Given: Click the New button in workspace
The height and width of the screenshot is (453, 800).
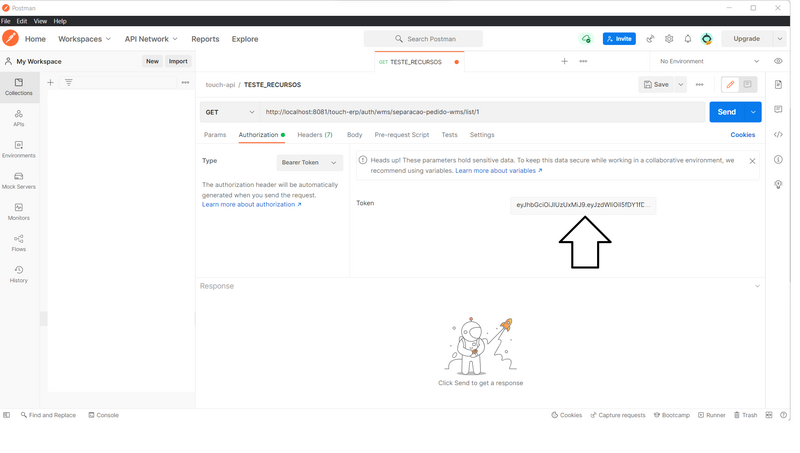Looking at the screenshot, I should [153, 61].
